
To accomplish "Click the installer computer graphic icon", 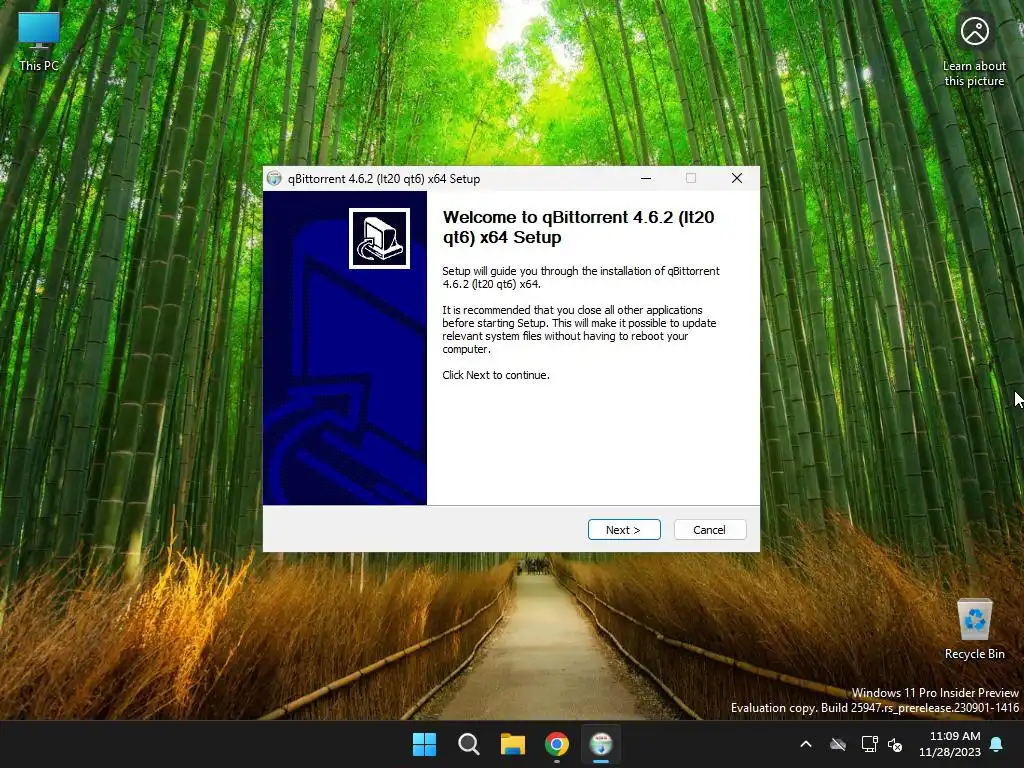I will click(379, 238).
